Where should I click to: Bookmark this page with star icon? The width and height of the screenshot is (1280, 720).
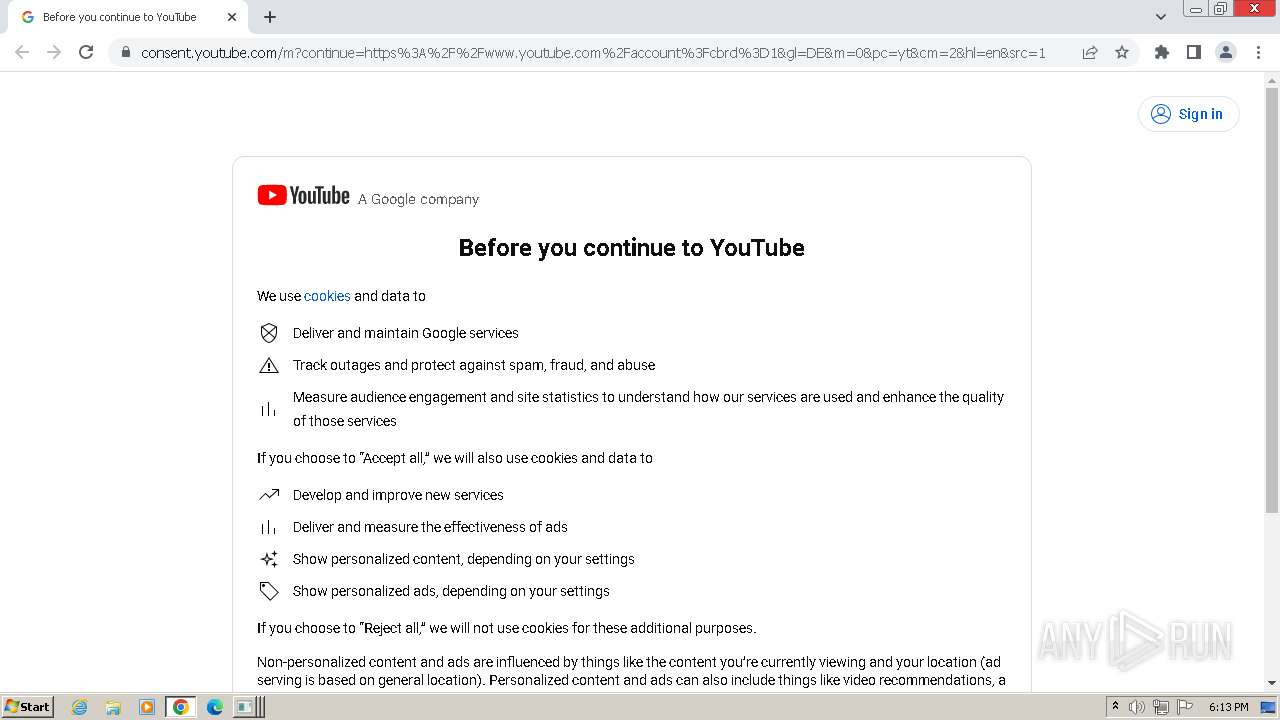[x=1122, y=52]
